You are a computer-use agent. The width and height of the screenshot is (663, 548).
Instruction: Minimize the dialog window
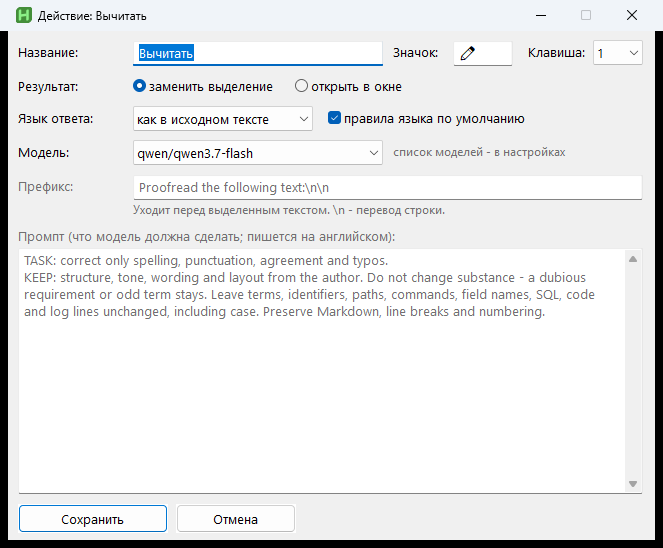click(541, 15)
